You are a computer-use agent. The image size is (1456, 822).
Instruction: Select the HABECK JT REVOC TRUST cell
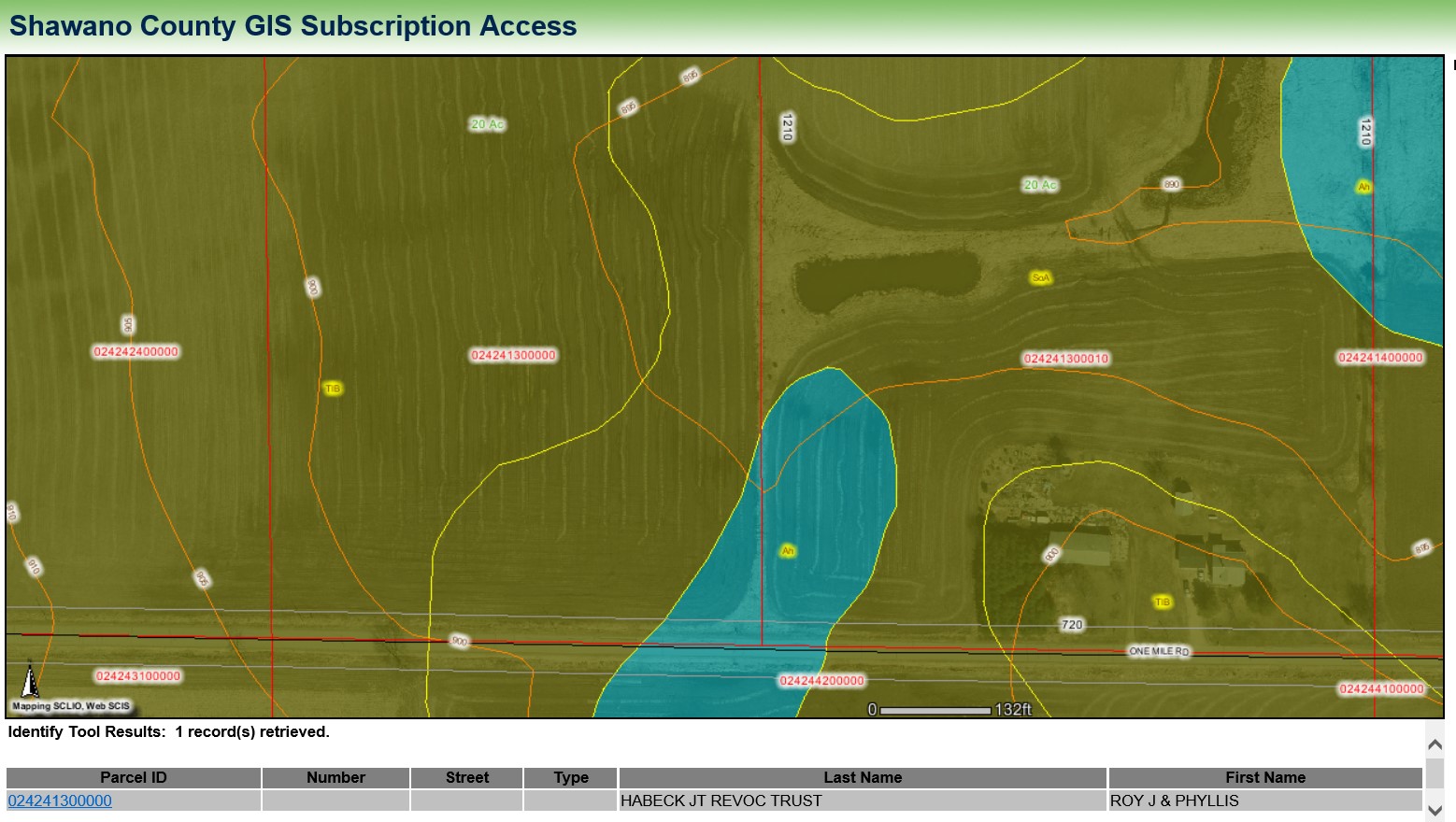(x=721, y=801)
